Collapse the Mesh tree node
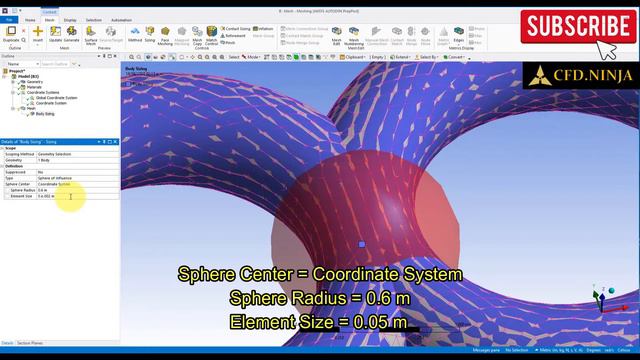This screenshot has height=360, width=640. [x=13, y=109]
